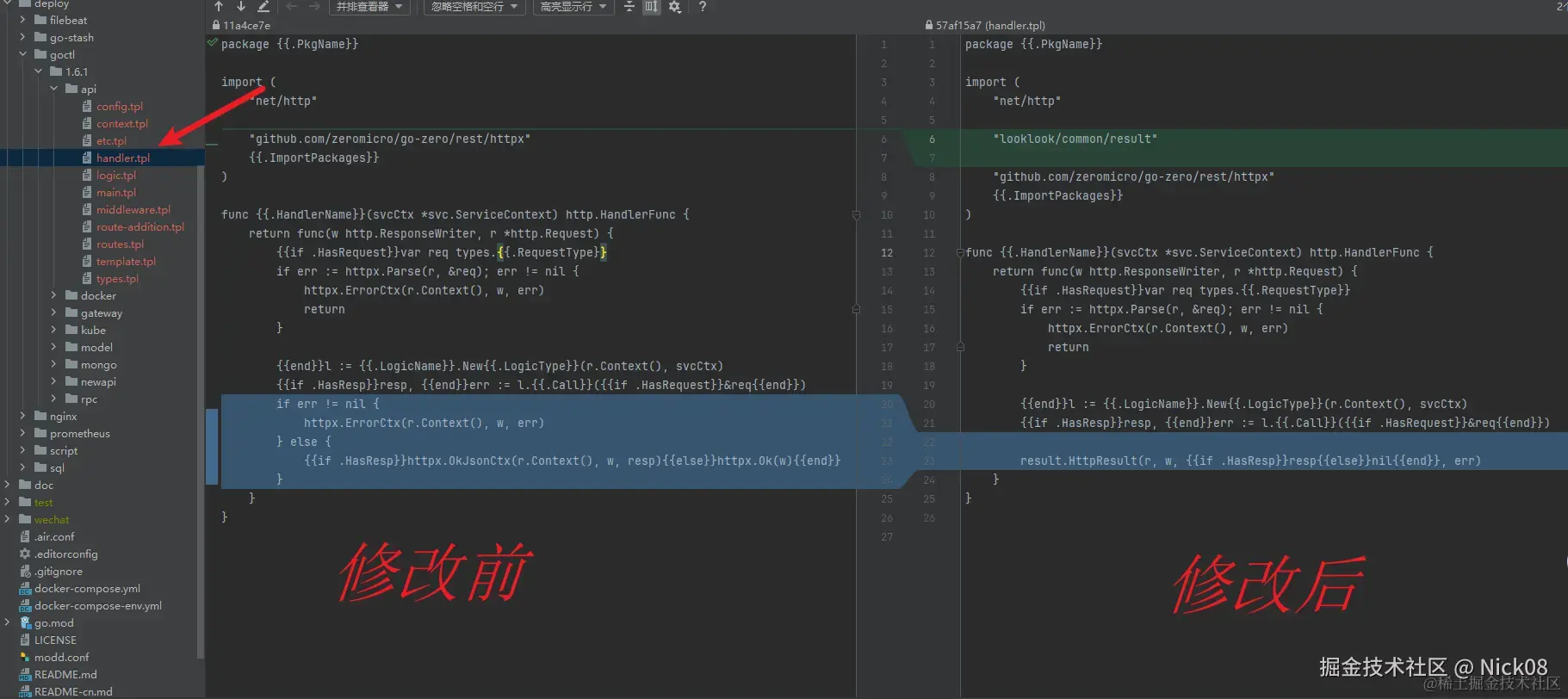Viewport: 1568px width, 699px height.
Task: Select etc.tpl in the file tree
Action: point(111,140)
